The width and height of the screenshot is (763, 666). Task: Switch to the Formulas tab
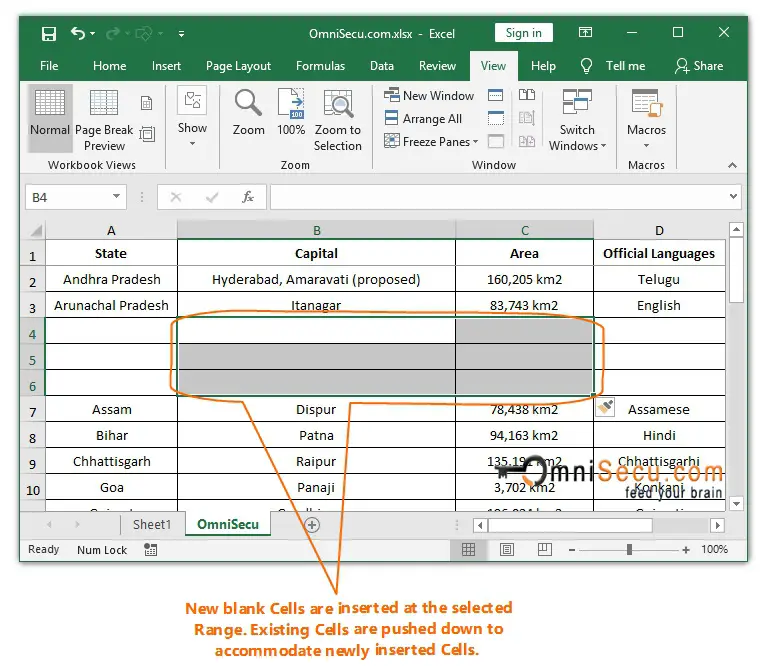320,66
